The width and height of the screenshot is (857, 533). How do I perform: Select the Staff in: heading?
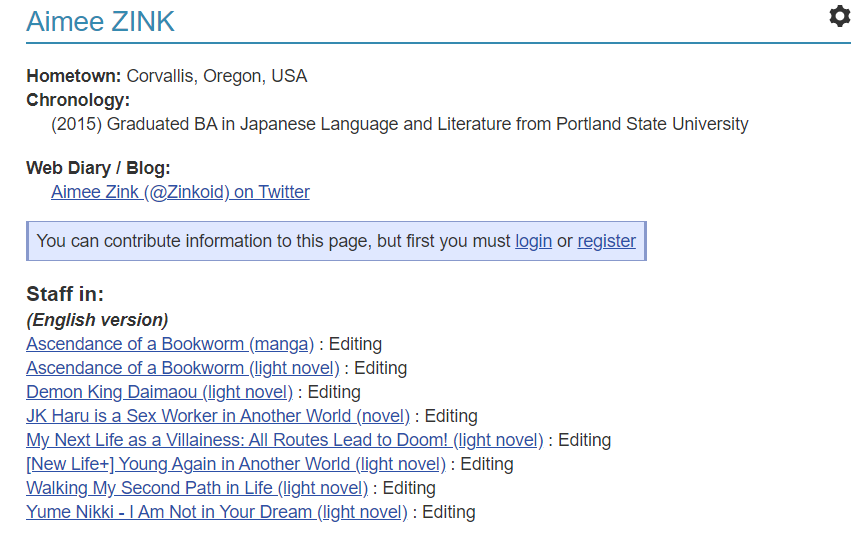pos(65,294)
